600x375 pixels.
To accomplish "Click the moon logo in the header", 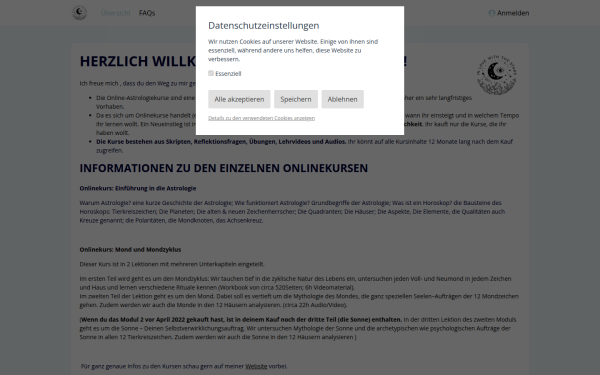I will 80,13.
